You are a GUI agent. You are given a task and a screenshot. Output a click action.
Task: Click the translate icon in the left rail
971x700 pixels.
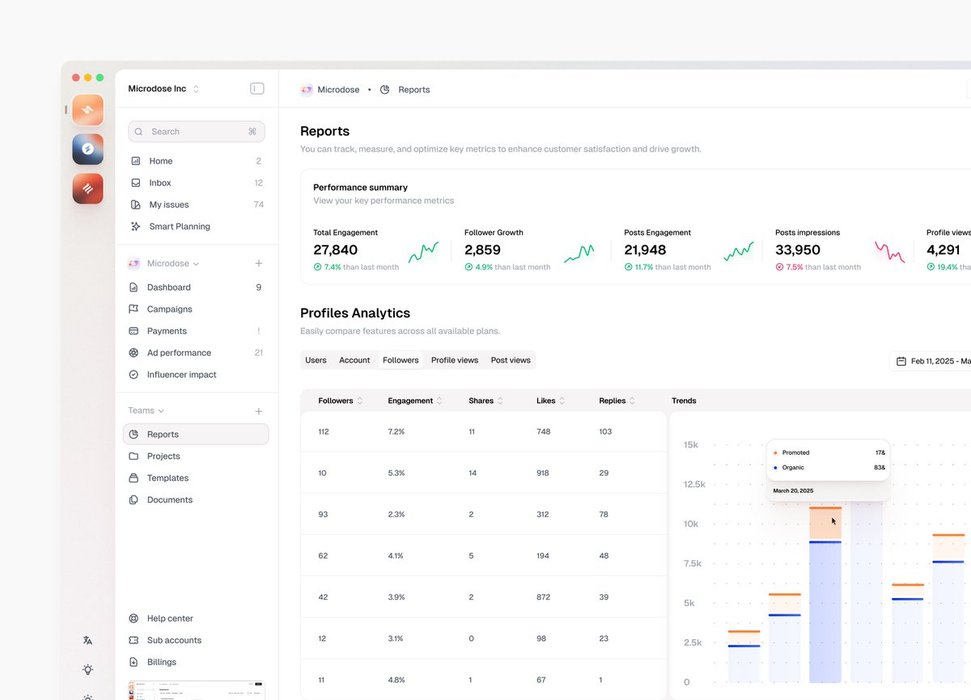[88, 640]
